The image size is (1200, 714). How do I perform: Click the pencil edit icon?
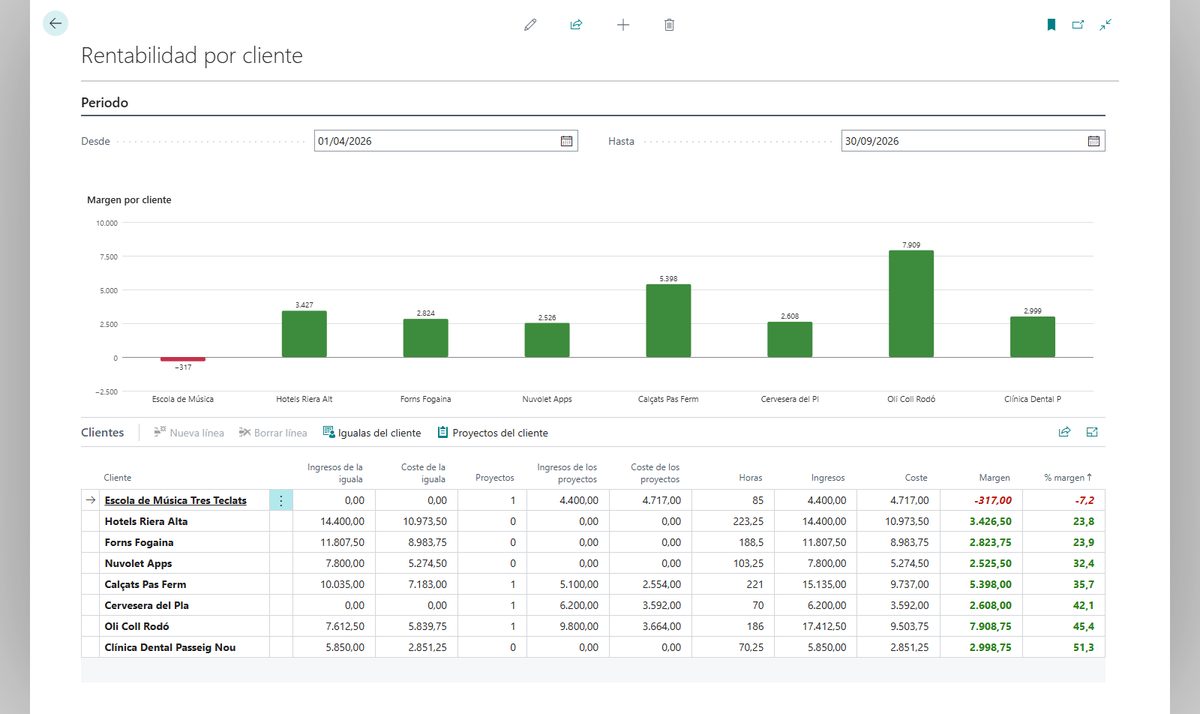click(x=530, y=24)
